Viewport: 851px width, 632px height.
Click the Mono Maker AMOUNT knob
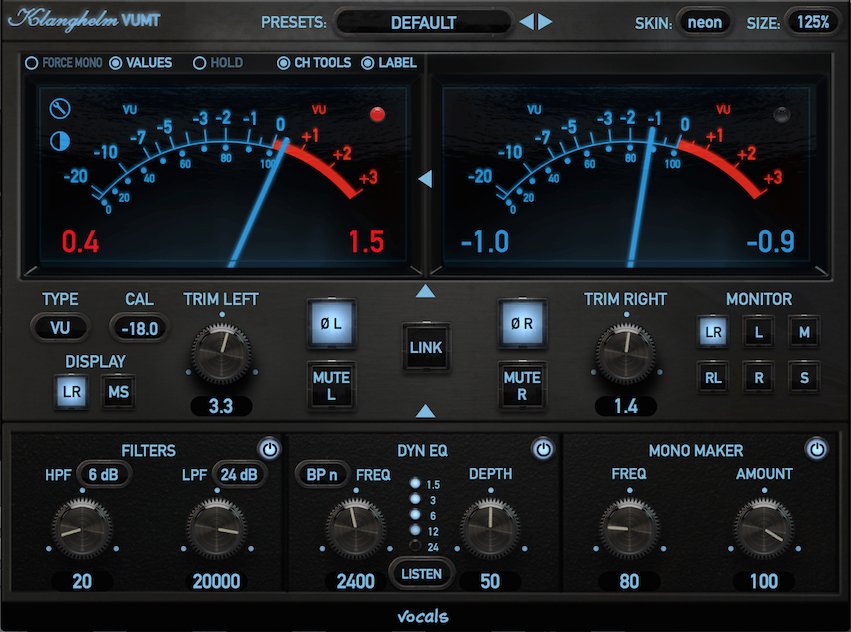pyautogui.click(x=764, y=529)
